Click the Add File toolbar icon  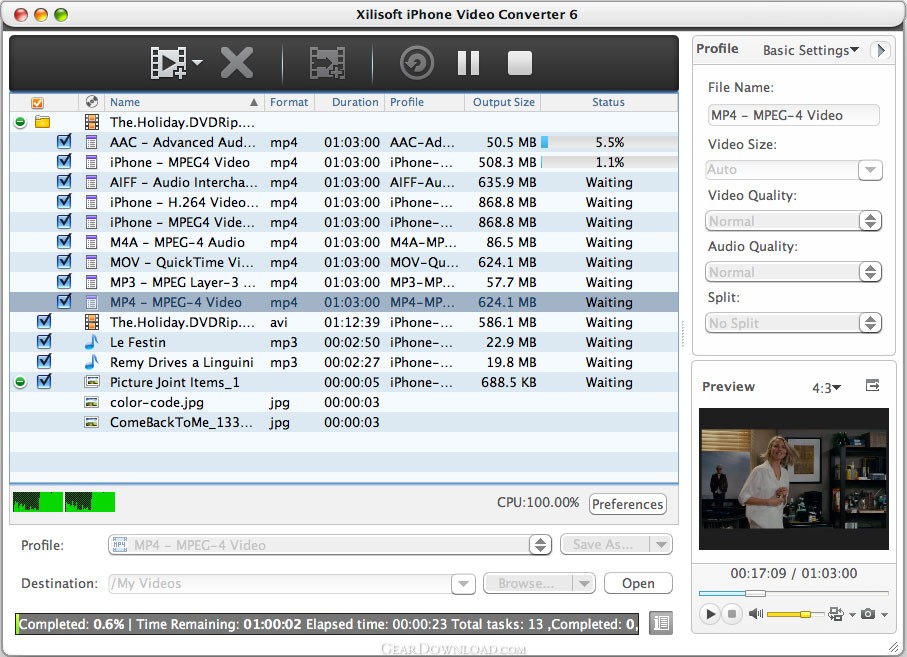[x=168, y=62]
